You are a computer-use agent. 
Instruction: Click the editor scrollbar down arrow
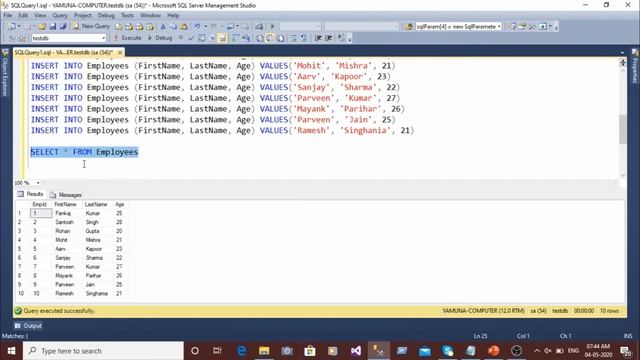coord(622,176)
